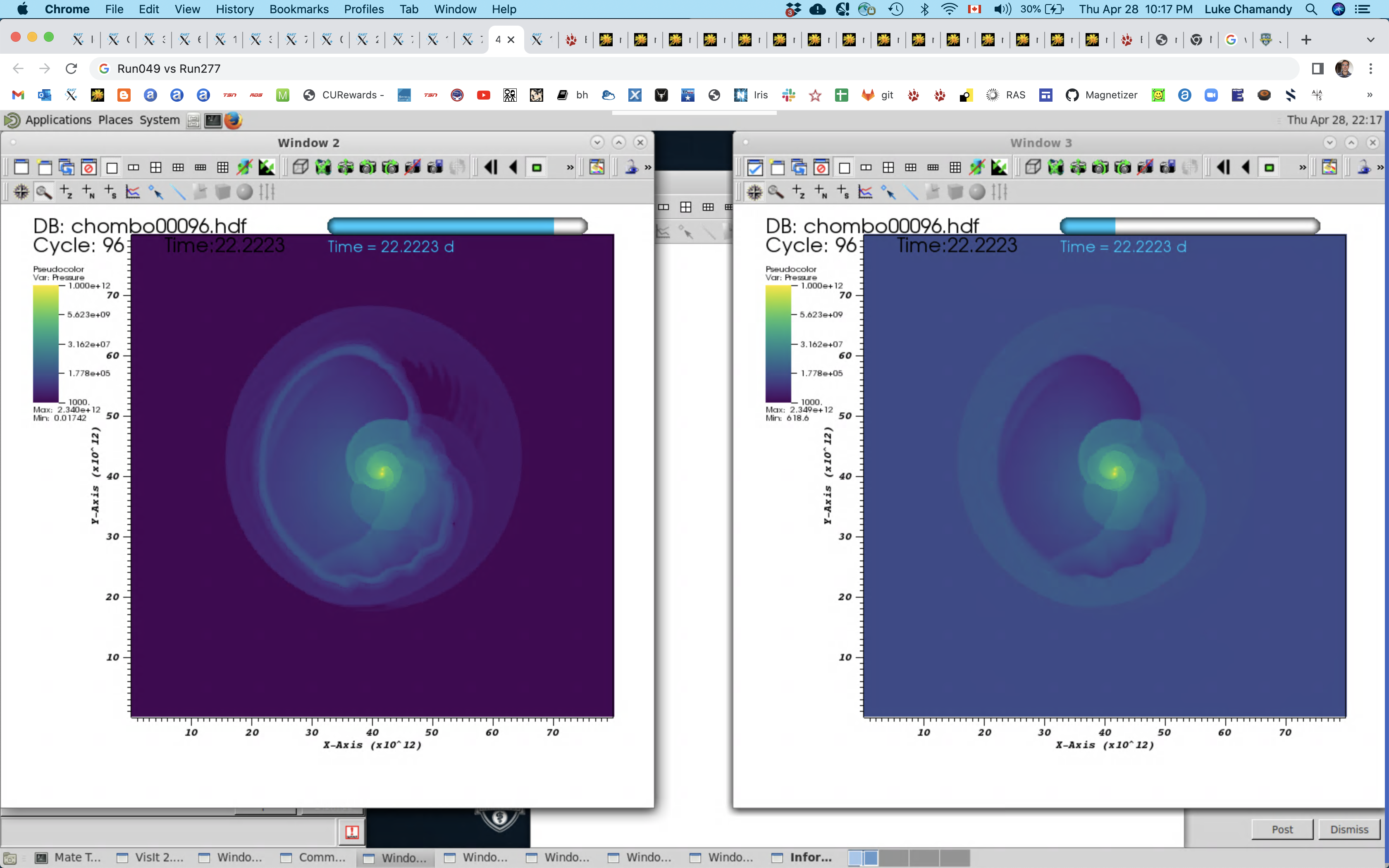Click the Dismiss button
Screen dimensions: 1389x868
tap(1349, 830)
